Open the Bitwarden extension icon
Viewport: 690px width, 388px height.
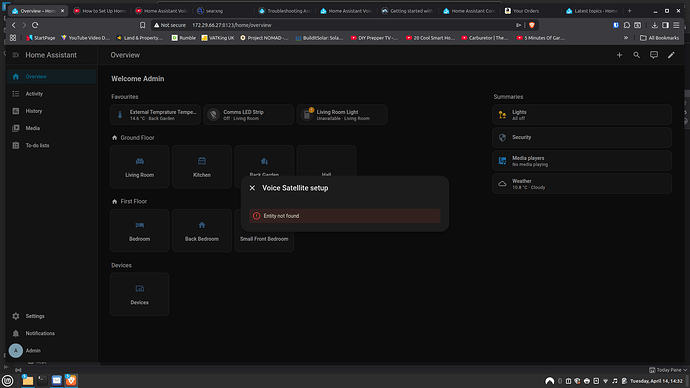point(616,25)
